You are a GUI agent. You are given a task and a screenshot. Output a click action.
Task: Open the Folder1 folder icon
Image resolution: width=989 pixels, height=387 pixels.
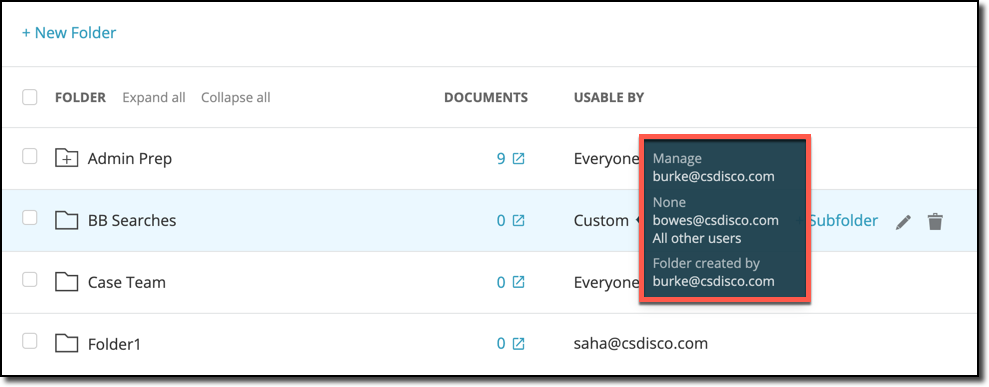(x=66, y=344)
